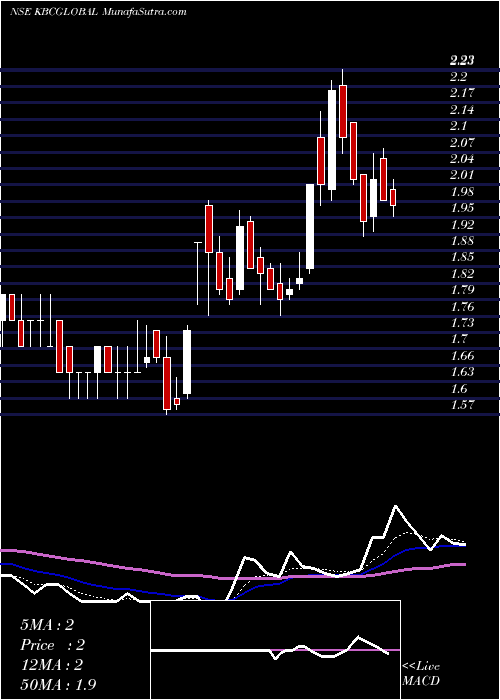Click the 5MA : 2 legend entry

point(47,625)
